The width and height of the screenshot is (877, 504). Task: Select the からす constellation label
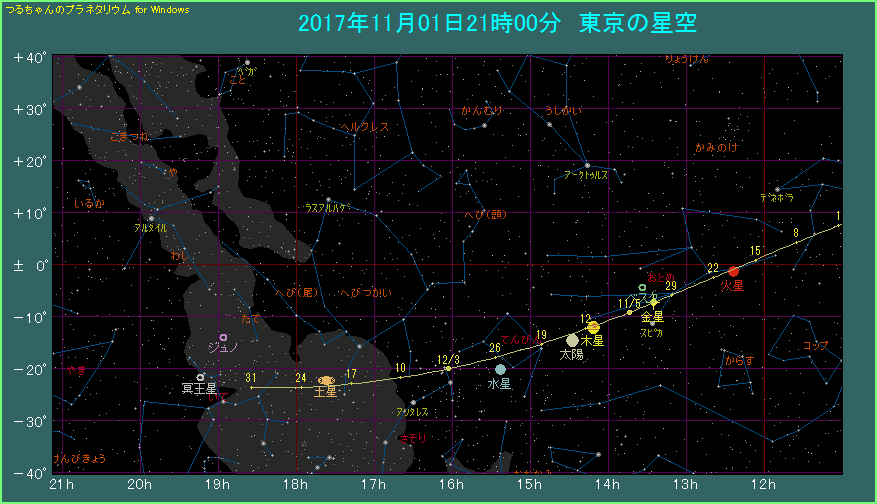point(738,358)
